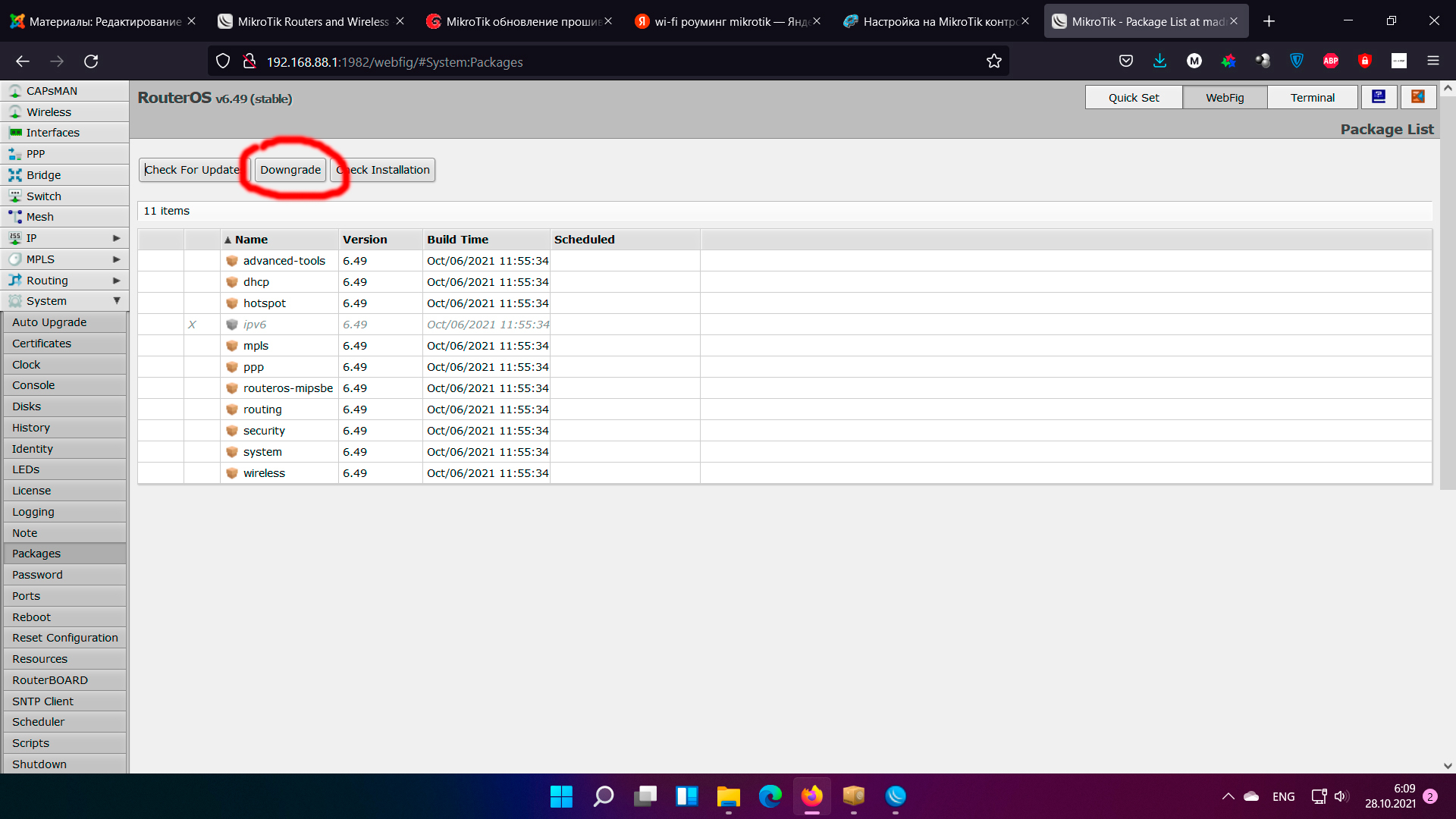Open File Explorer from taskbar
The height and width of the screenshot is (819, 1456).
coord(729,796)
